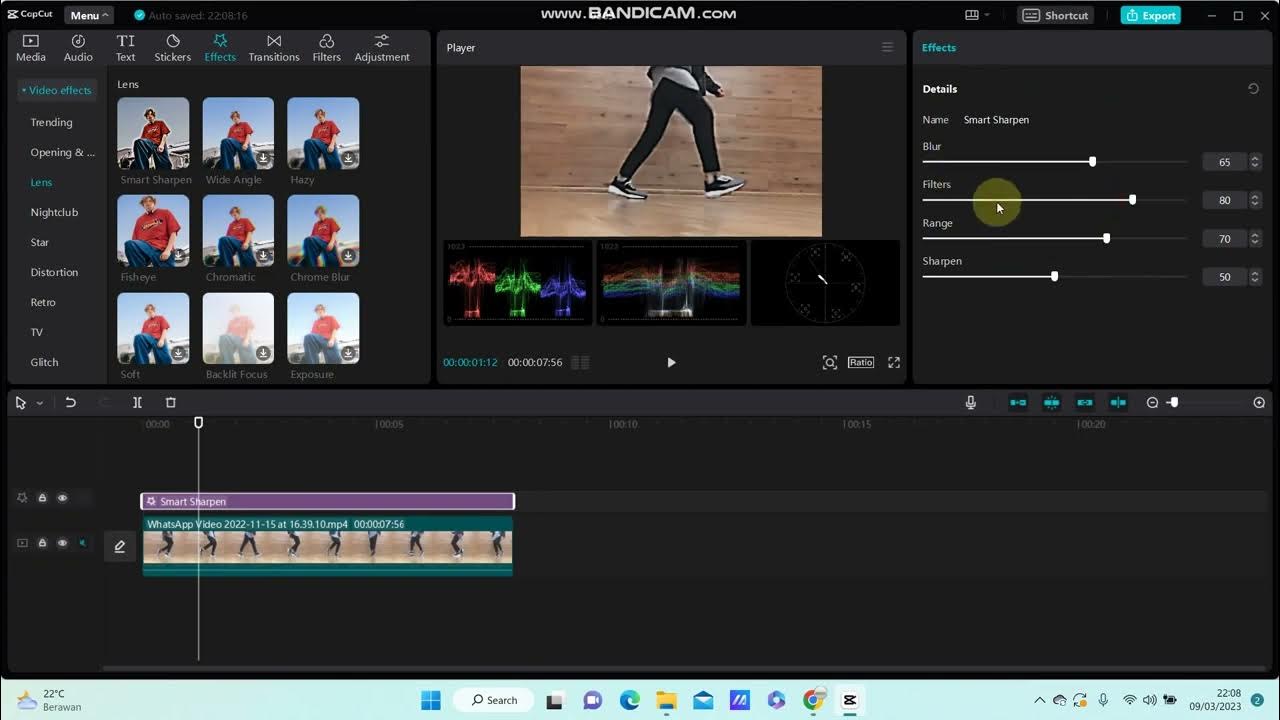Screen dimensions: 1280x720
Task: Click the Sharpen slider handle
Action: click(x=1054, y=276)
